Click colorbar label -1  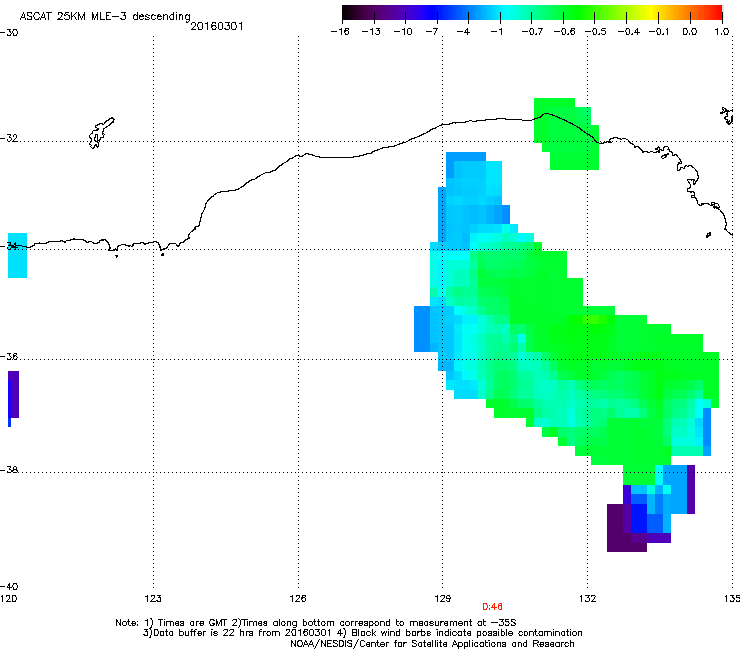(496, 32)
